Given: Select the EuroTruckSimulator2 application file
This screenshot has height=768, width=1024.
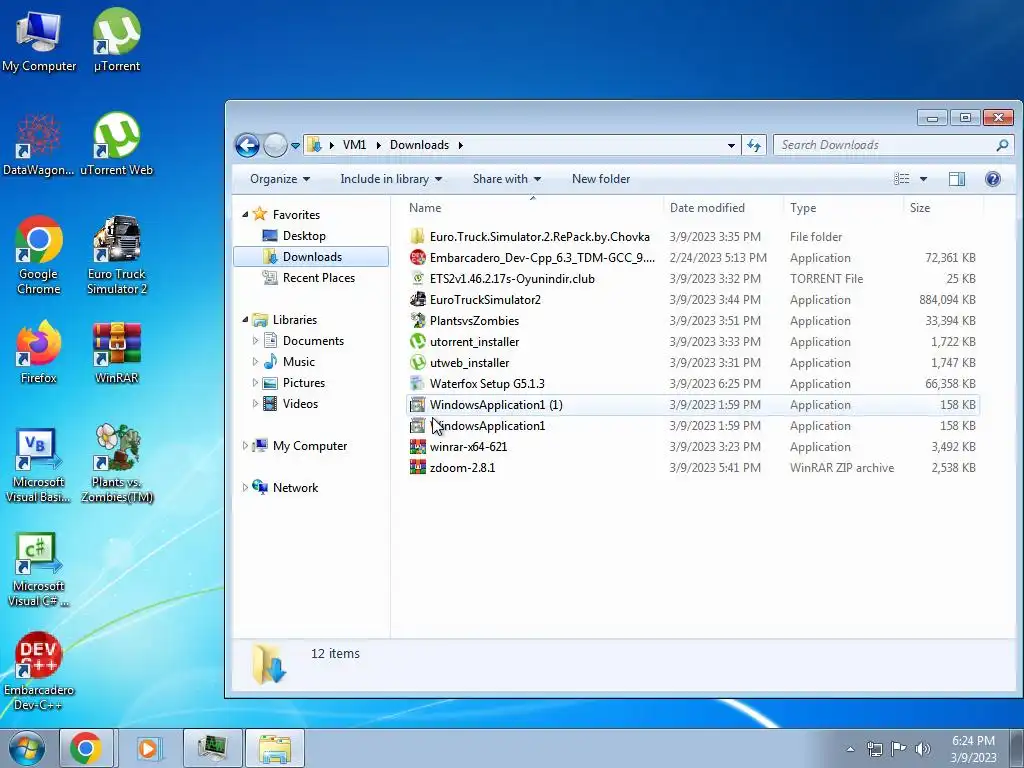Looking at the screenshot, I should click(692, 300).
